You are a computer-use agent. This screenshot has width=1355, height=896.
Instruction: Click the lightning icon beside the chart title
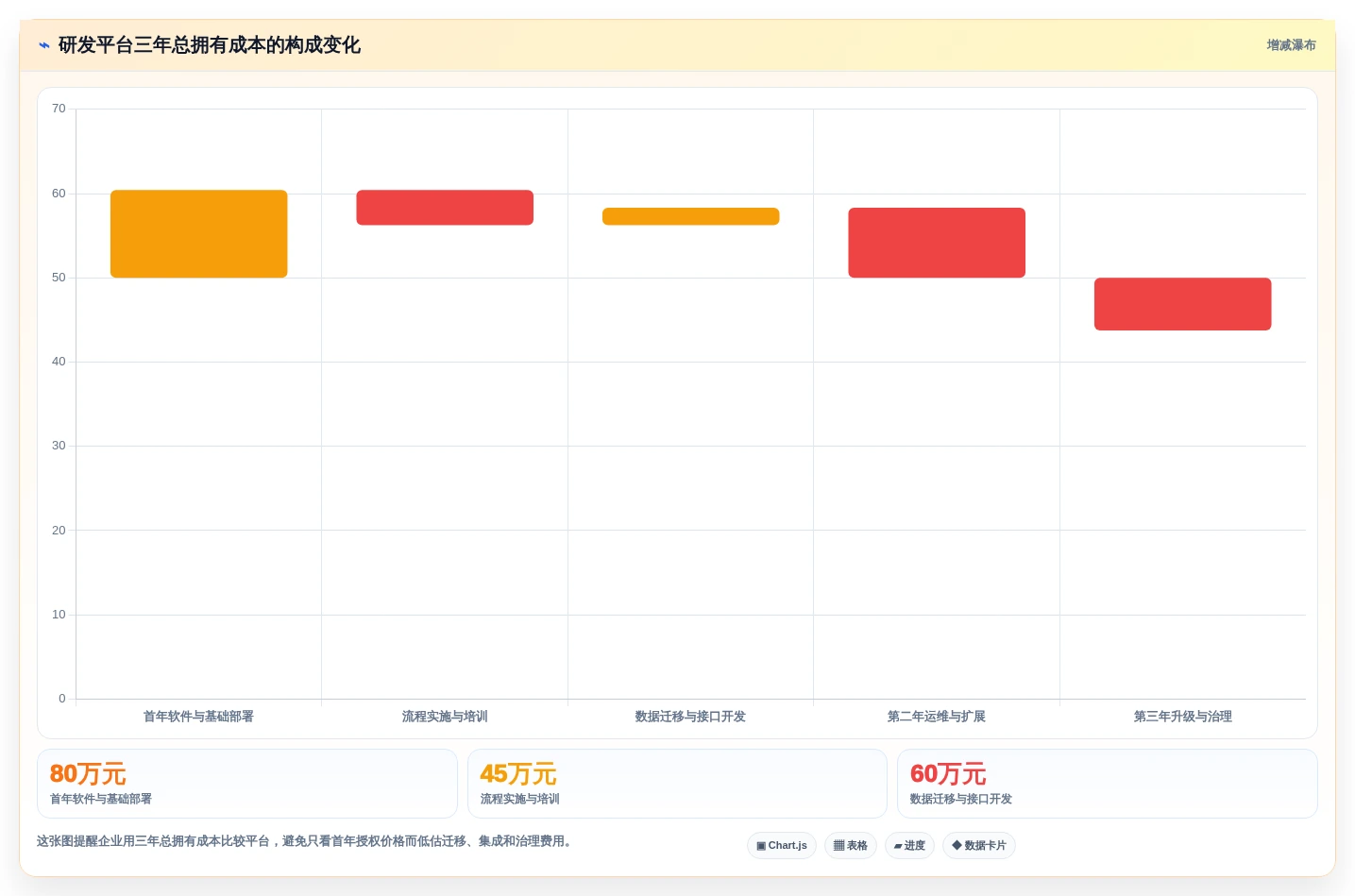tap(43, 45)
